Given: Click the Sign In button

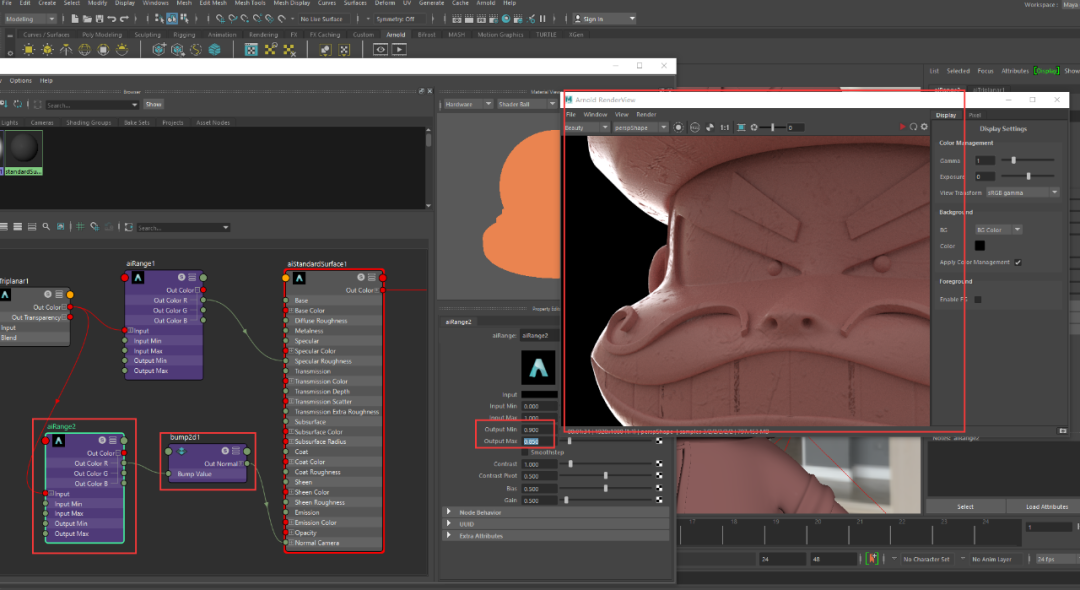Looking at the screenshot, I should 605,19.
